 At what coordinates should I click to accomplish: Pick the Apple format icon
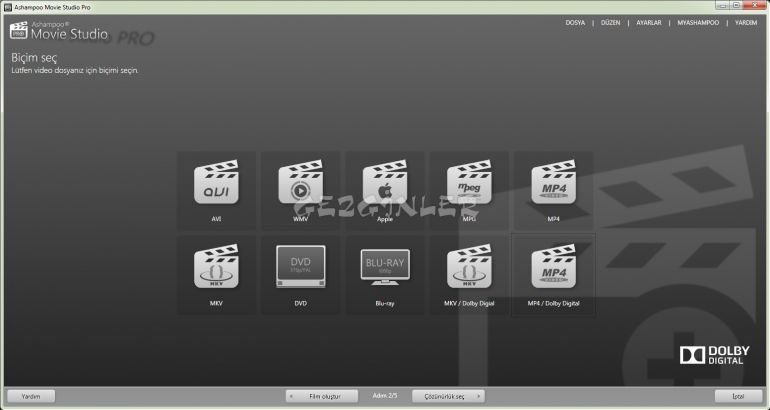point(385,182)
